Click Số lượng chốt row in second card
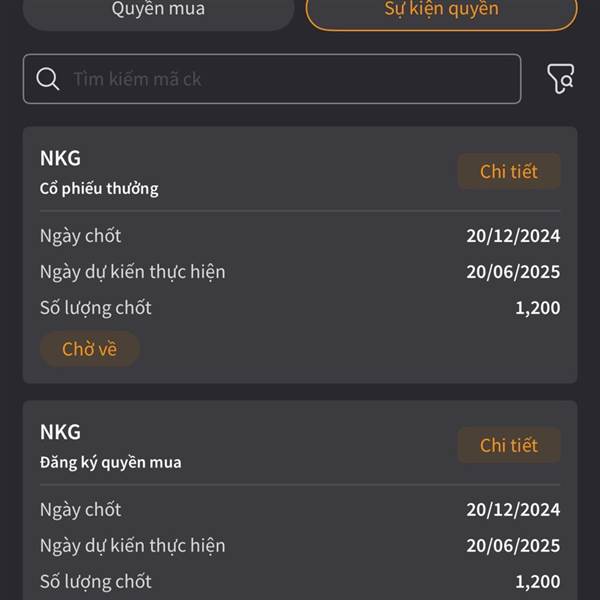 (300, 582)
